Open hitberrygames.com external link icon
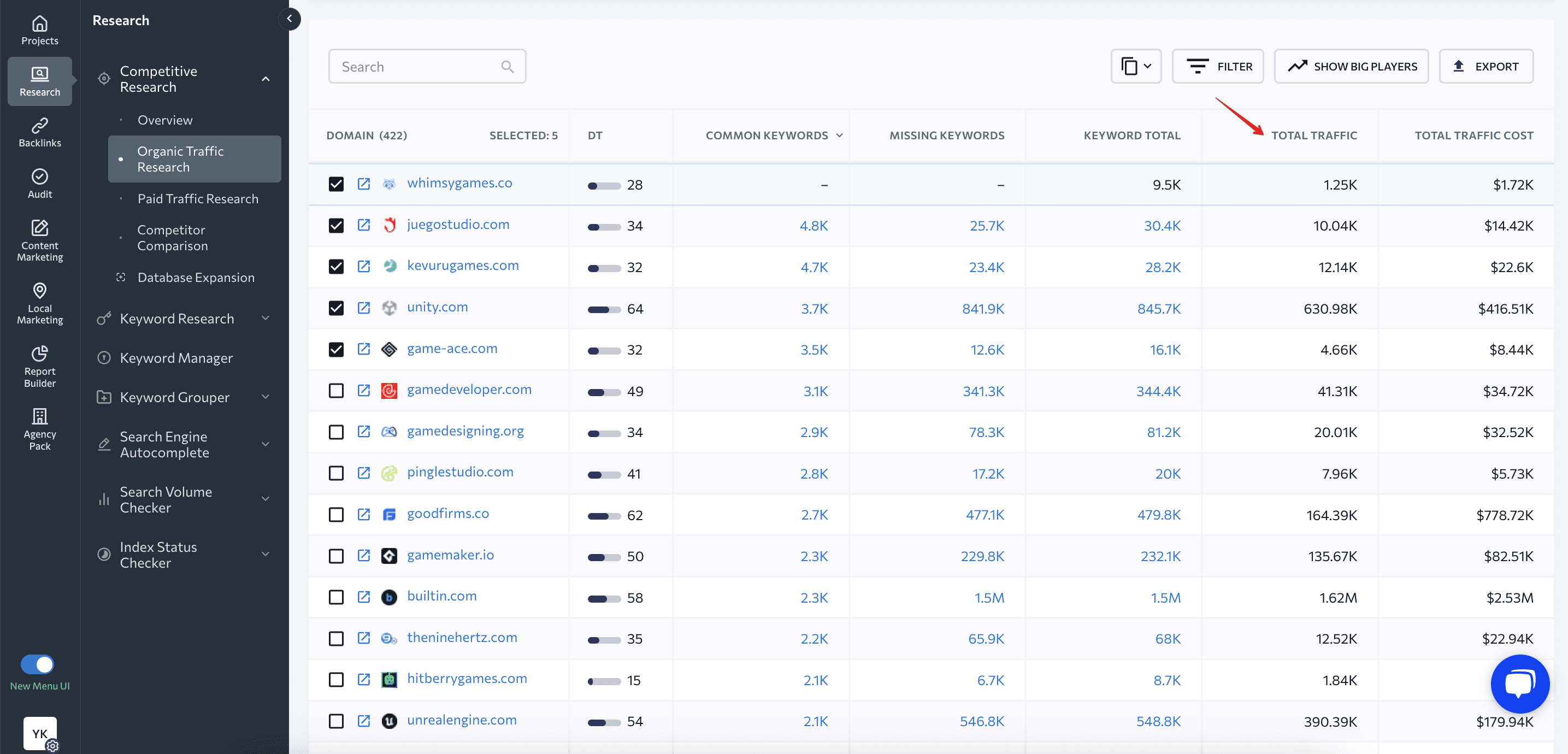Screen dimensions: 1568x754 [x=363, y=680]
